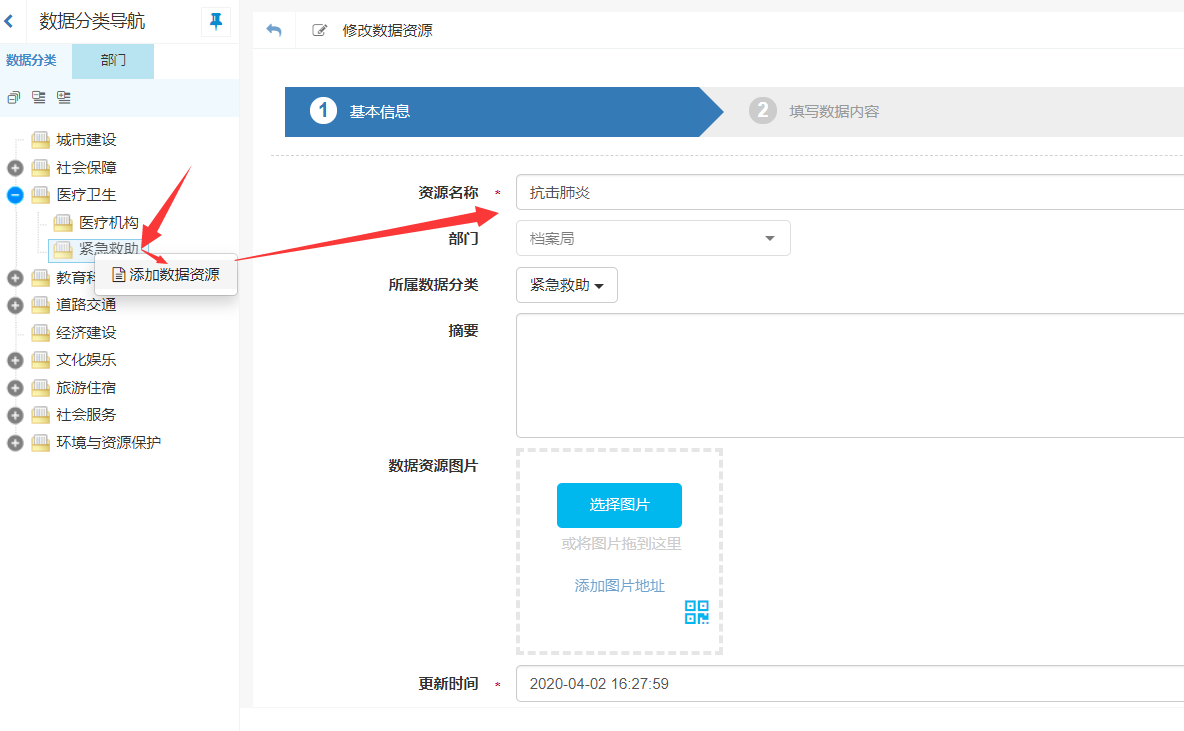The height and width of the screenshot is (731, 1184).
Task: Click the third tree toolbar icon
Action: coord(64,97)
